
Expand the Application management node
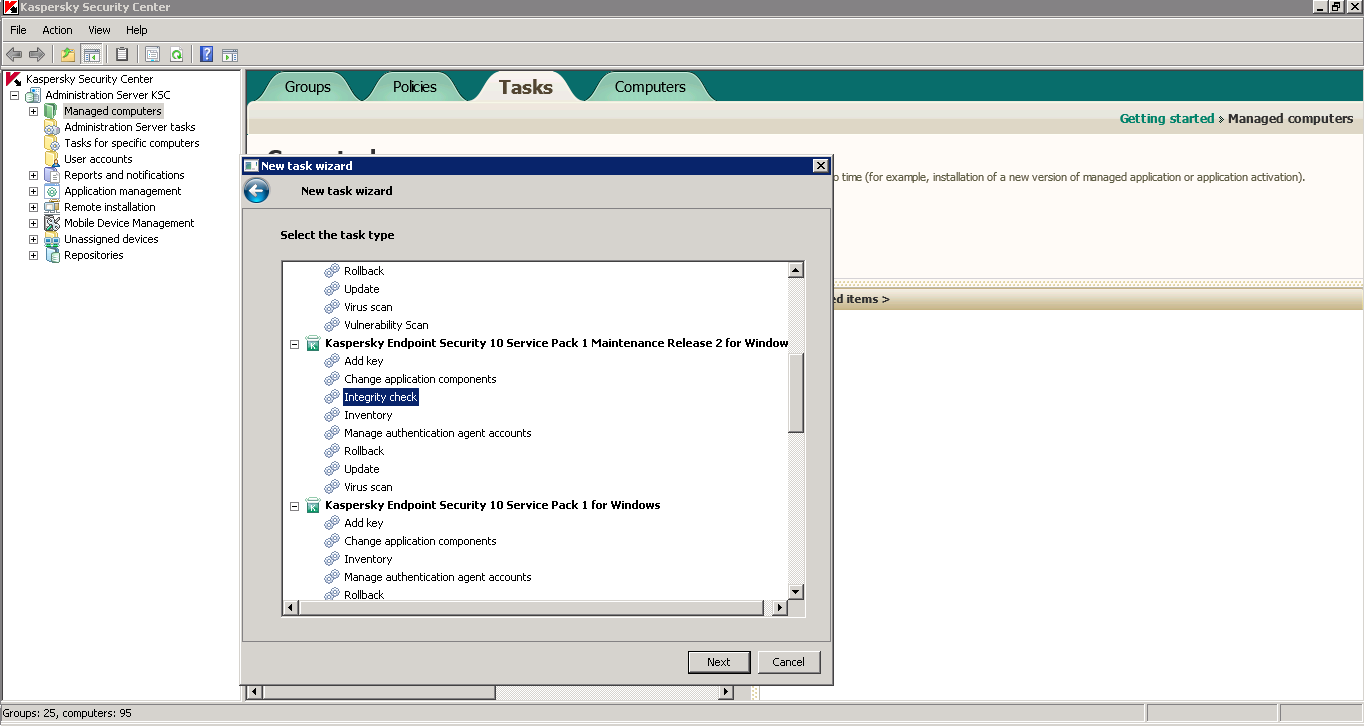pos(33,191)
